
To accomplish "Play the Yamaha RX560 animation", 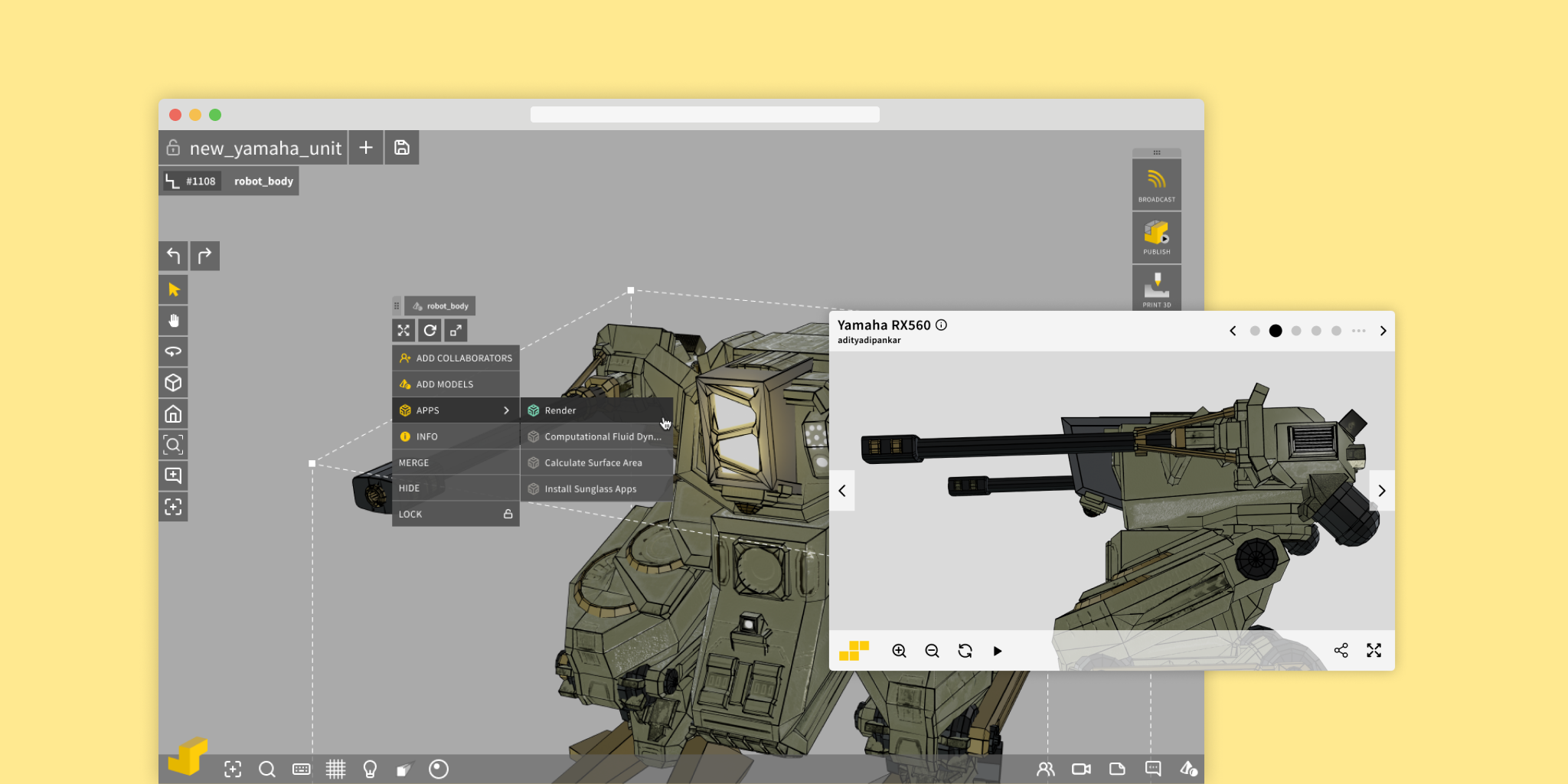I will click(x=997, y=651).
